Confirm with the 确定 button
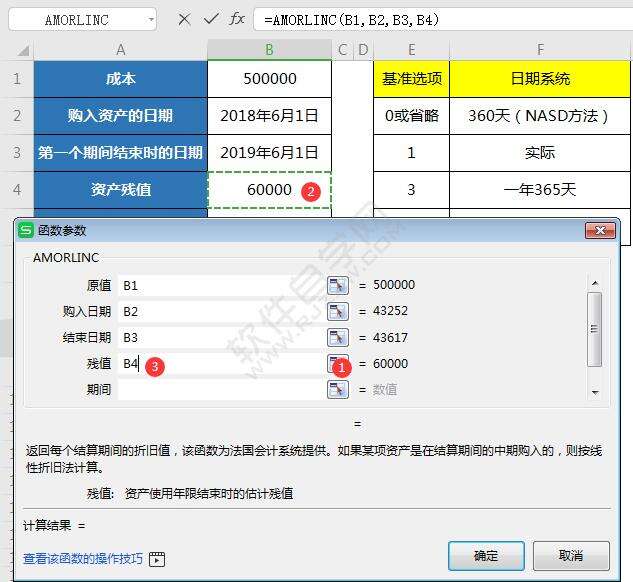633x582 pixels. (486, 556)
